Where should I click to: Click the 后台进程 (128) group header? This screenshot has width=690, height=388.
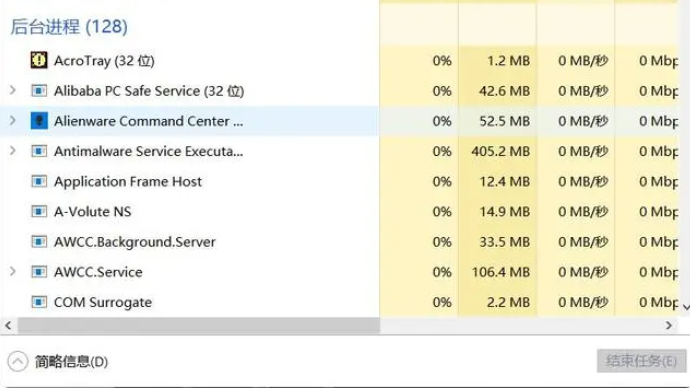click(x=69, y=27)
